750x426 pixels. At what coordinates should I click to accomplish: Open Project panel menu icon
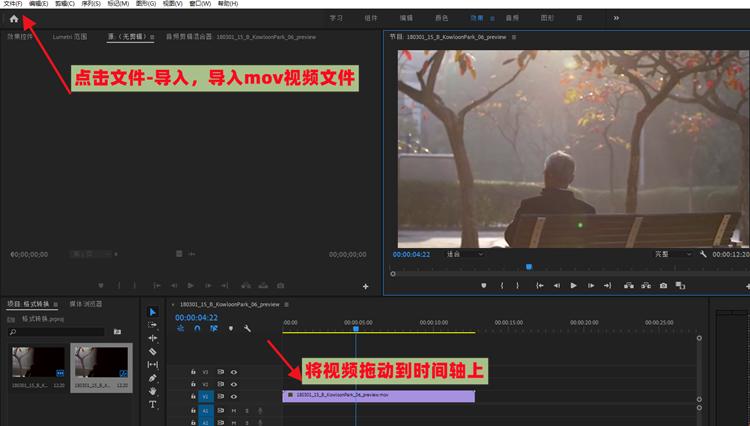click(x=55, y=304)
